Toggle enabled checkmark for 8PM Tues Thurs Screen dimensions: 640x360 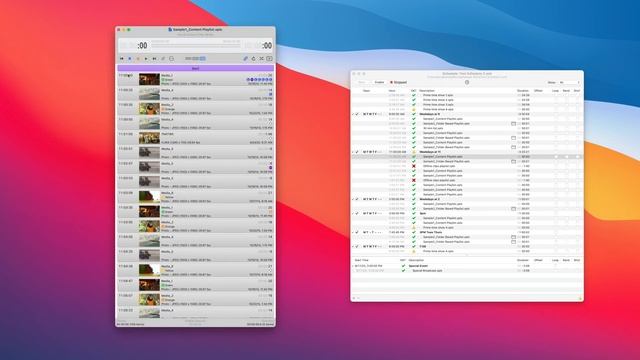[x=358, y=232]
